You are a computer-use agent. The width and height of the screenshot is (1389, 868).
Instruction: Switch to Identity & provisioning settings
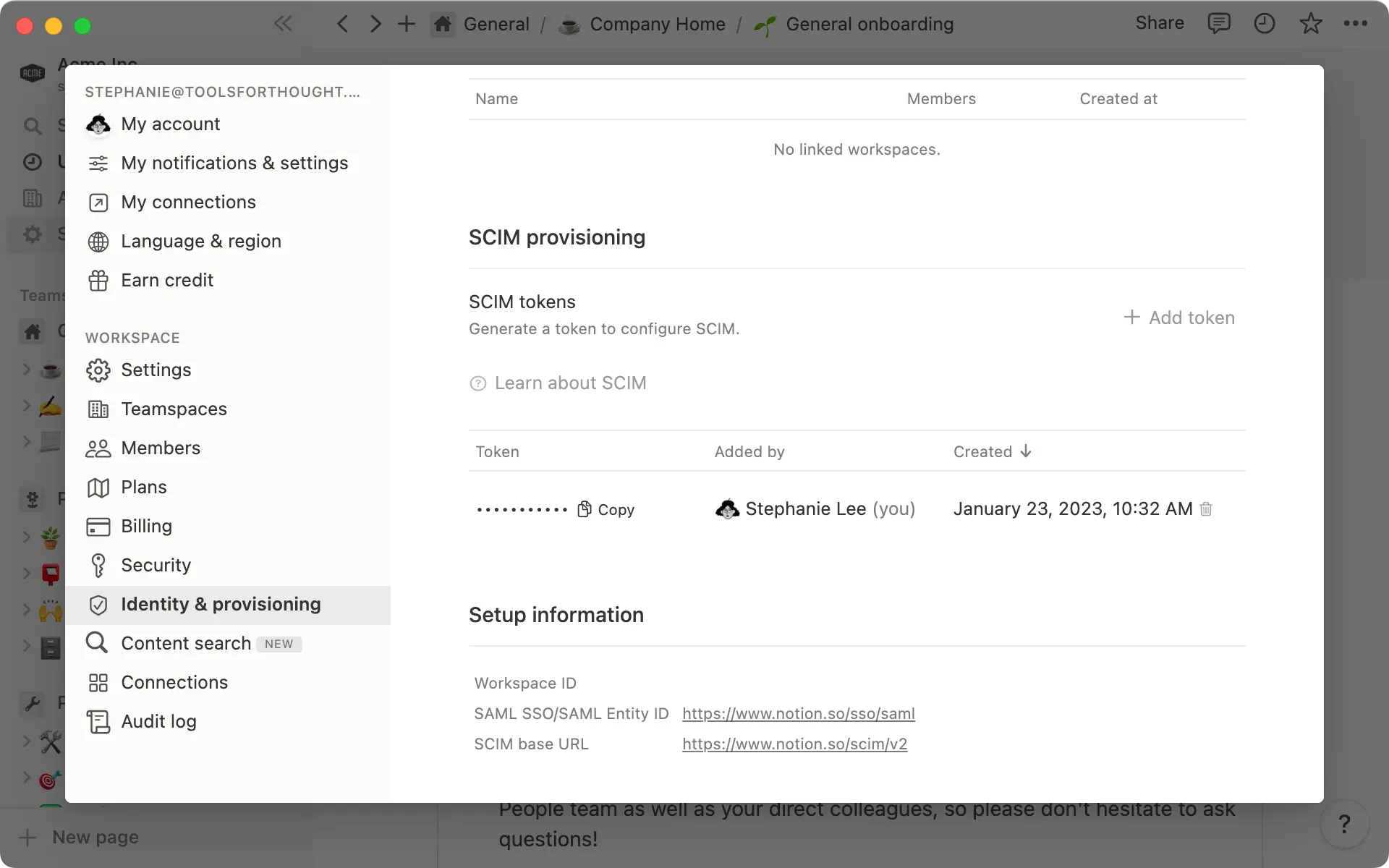[x=221, y=605]
